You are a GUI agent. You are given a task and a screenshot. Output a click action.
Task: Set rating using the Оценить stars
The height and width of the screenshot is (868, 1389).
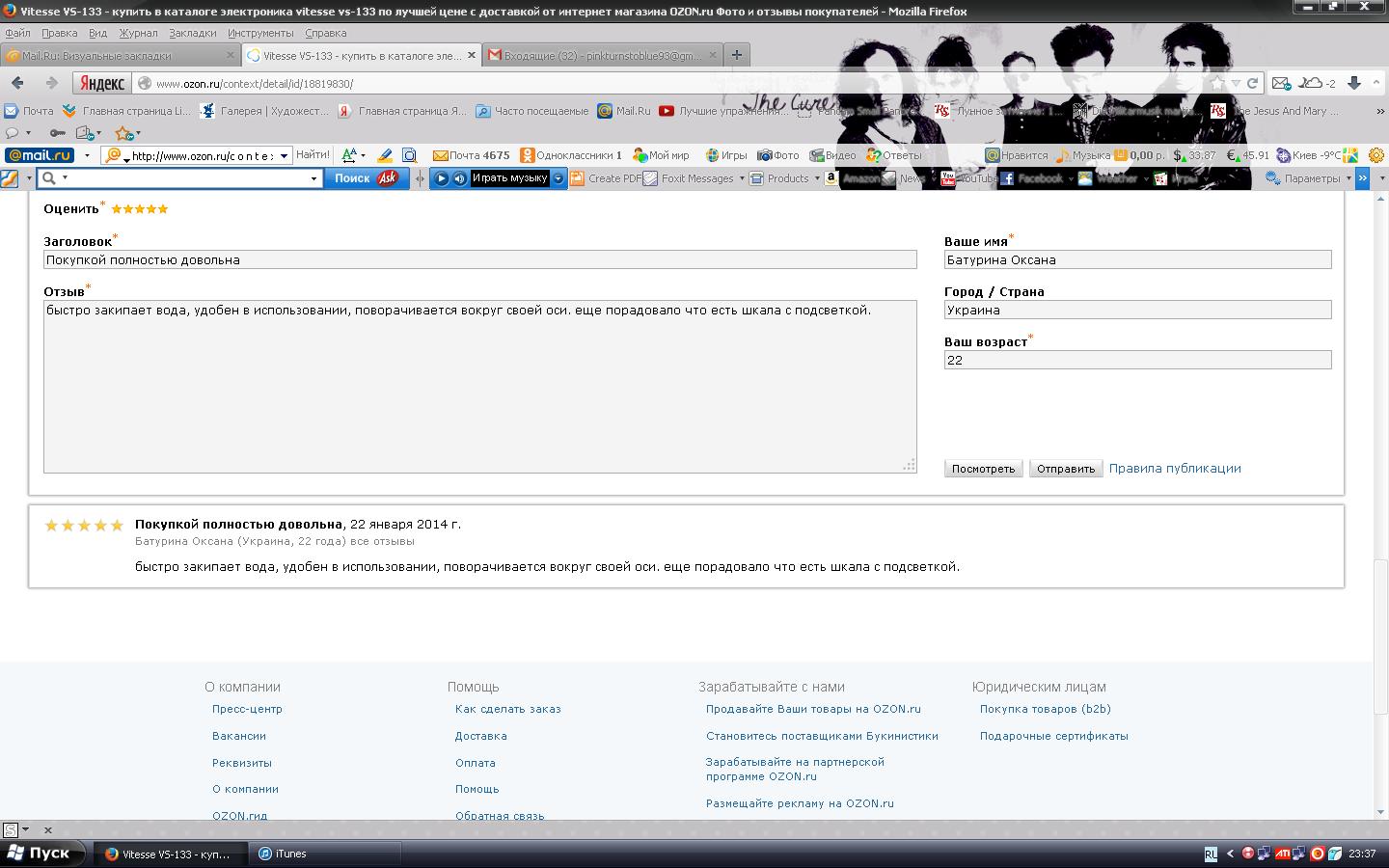pos(140,208)
